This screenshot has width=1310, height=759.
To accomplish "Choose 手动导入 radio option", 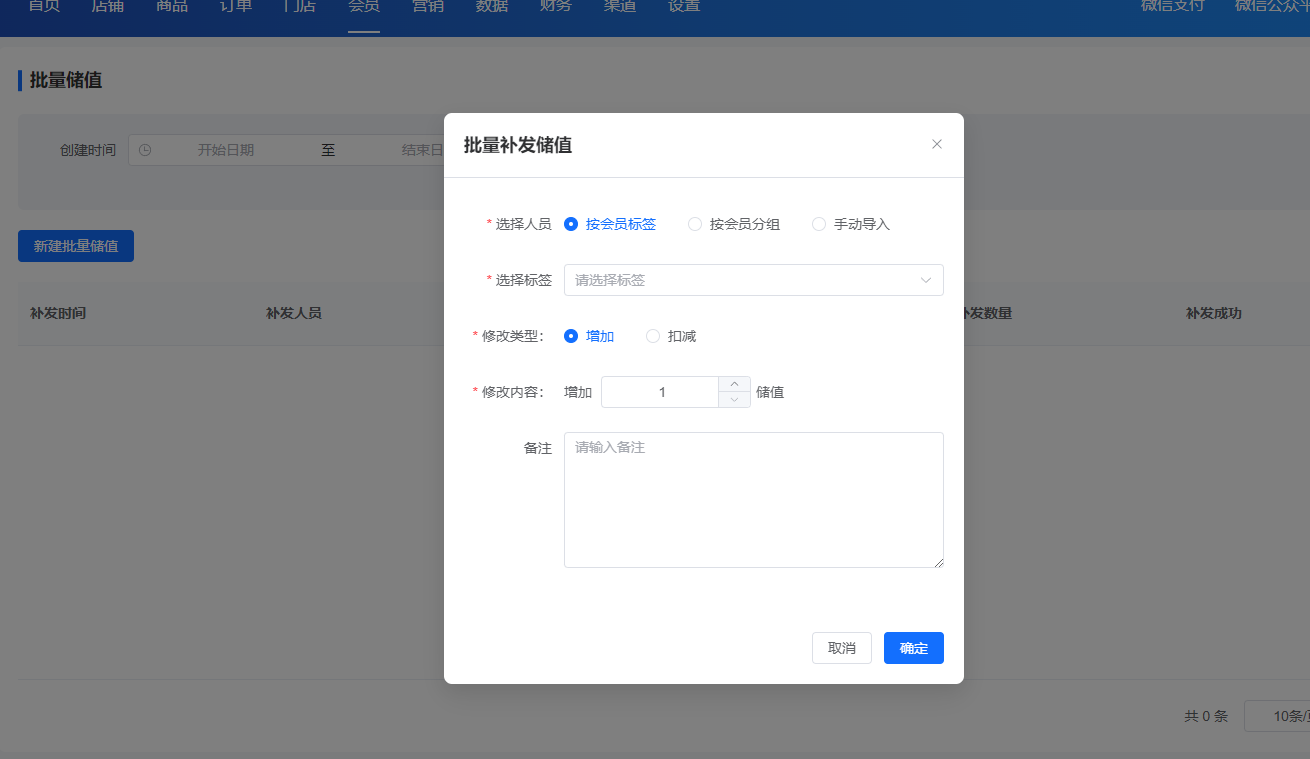I will [851, 224].
